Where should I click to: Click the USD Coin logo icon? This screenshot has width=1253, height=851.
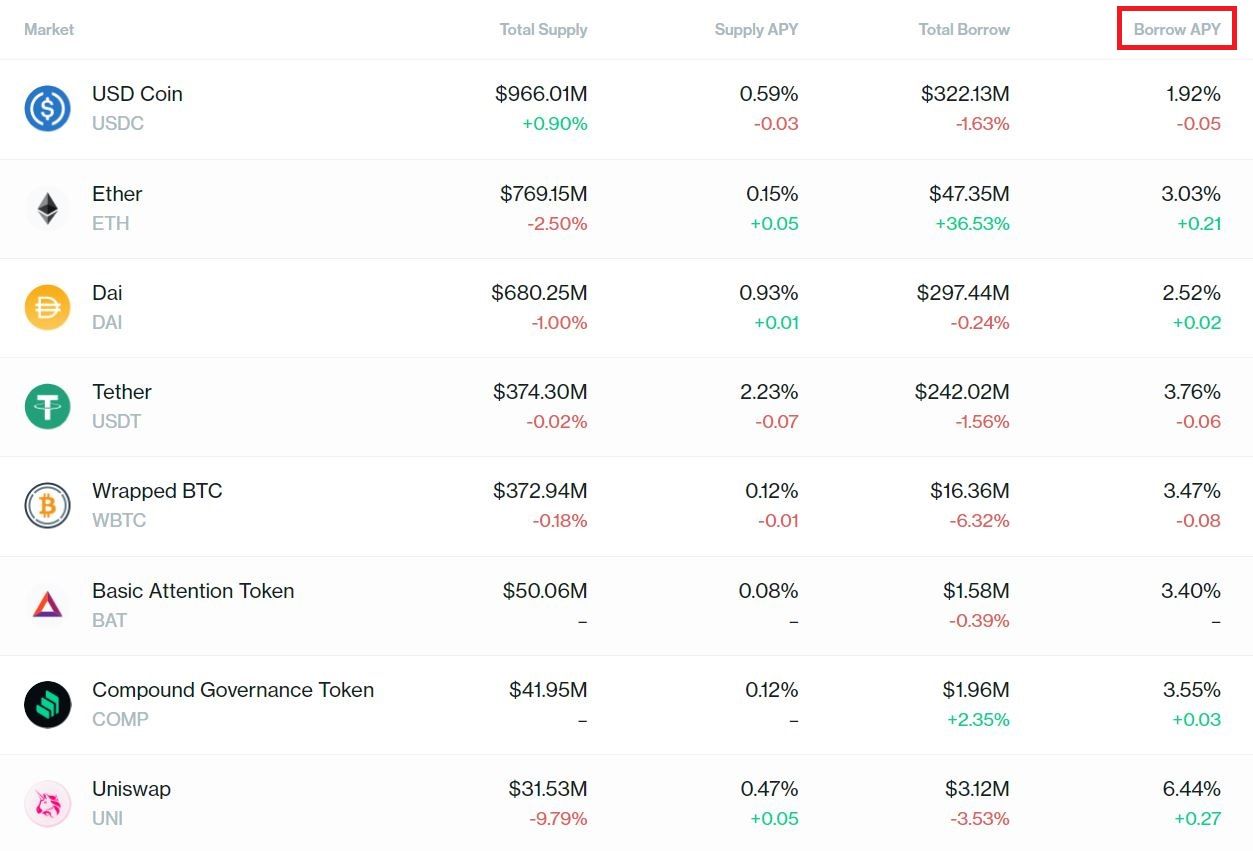click(47, 108)
